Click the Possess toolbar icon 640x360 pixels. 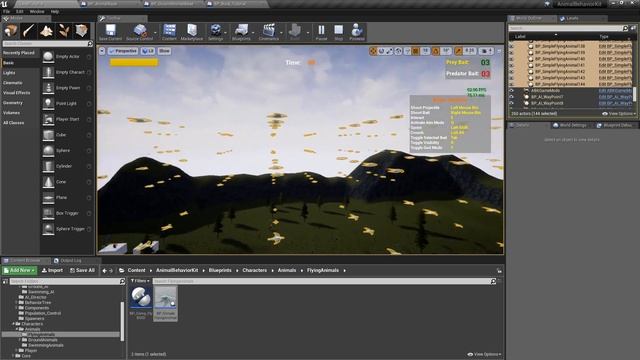(357, 32)
